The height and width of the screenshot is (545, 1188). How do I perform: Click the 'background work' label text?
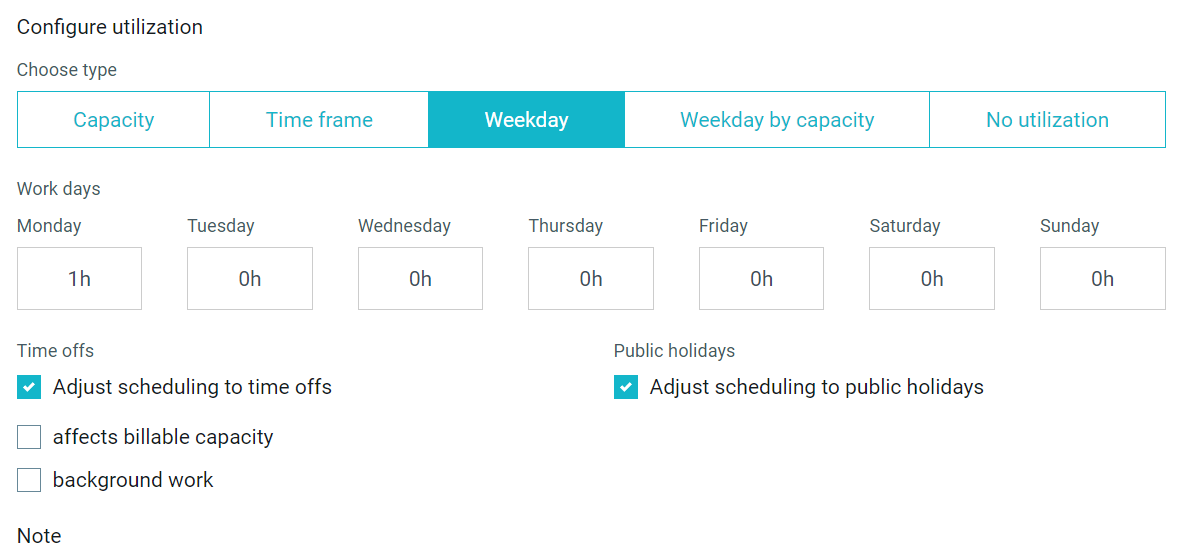(133, 480)
